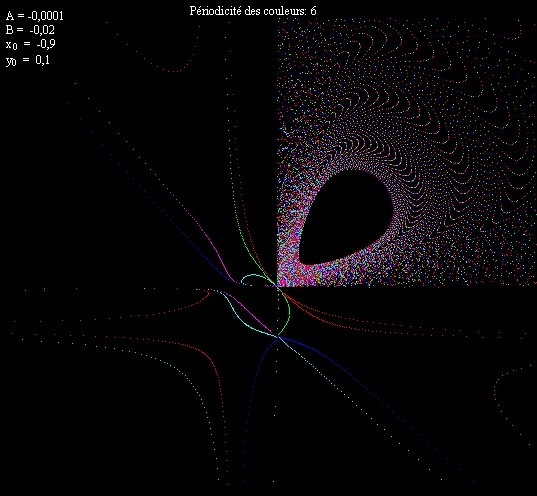
Task: Click the Périodicité des couleurs title text
Action: click(x=248, y=11)
